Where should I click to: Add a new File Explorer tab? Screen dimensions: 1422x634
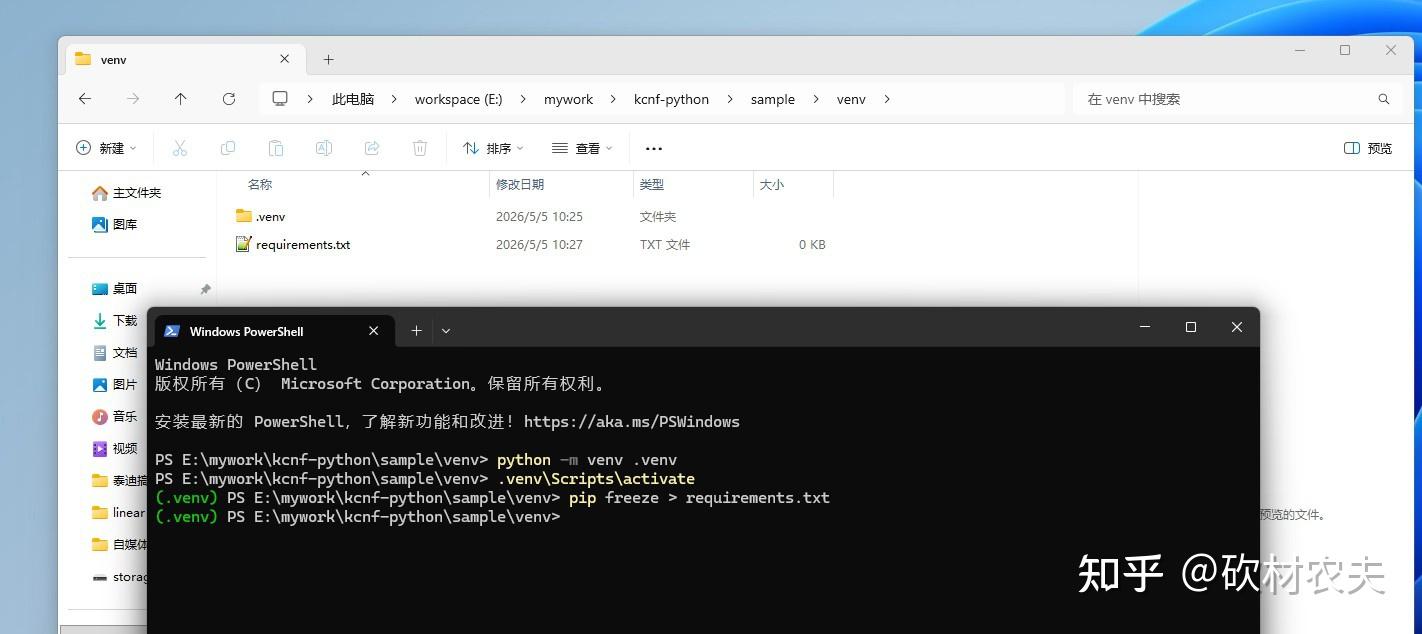point(328,60)
